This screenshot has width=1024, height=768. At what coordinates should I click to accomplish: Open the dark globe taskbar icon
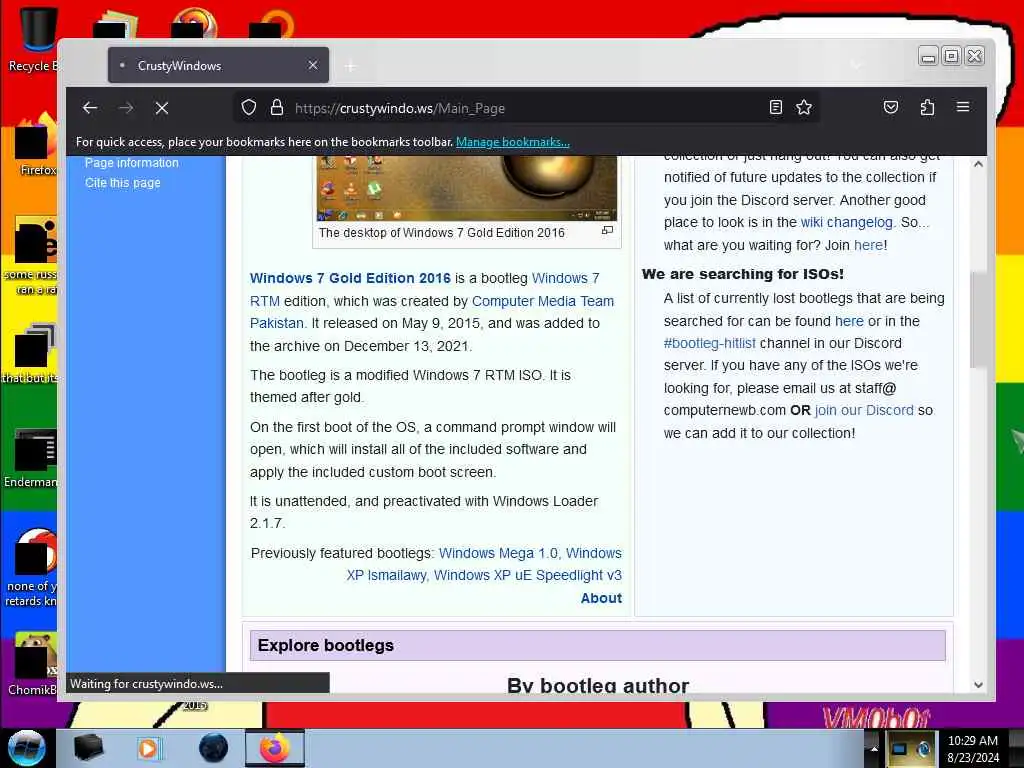click(x=213, y=748)
